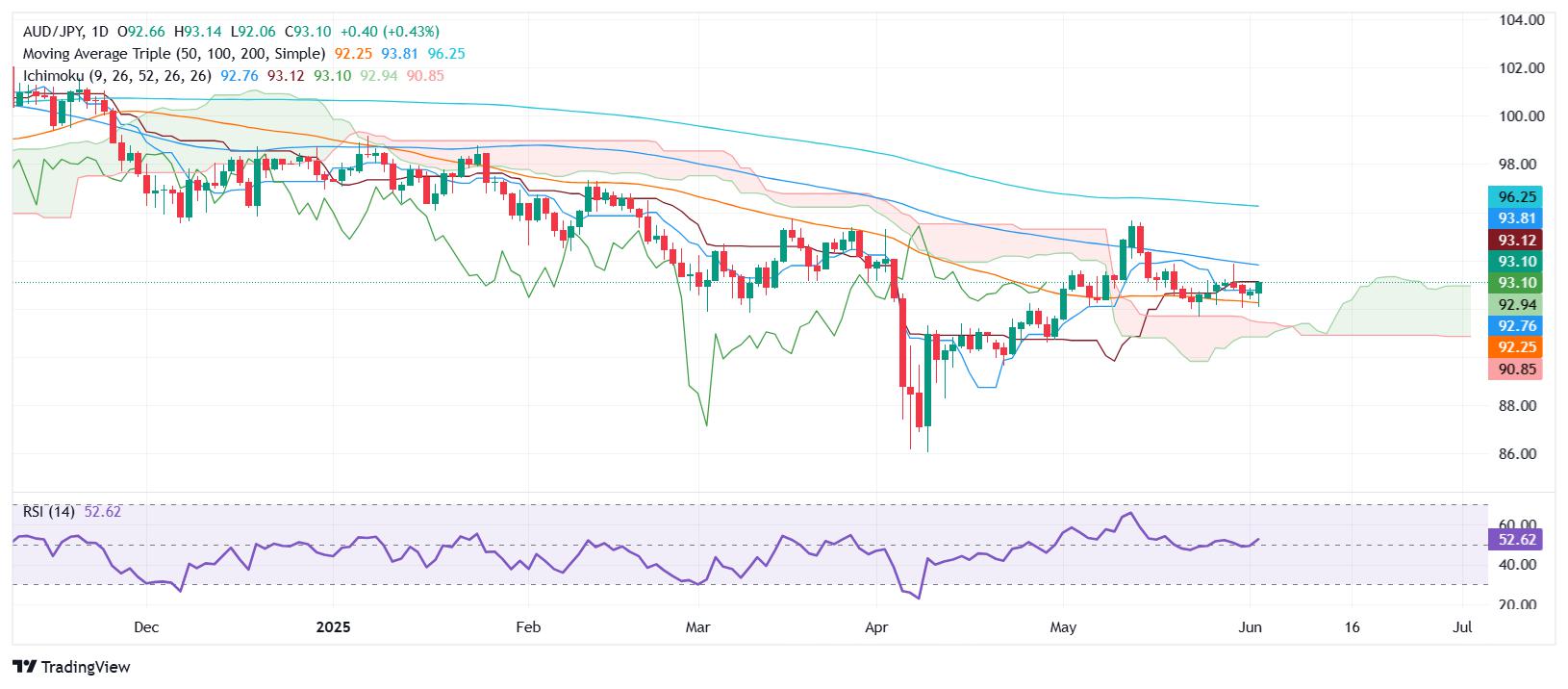Click the 96.25 value in MA legend
Viewport: 1568px width, 689px height.
coord(447,54)
